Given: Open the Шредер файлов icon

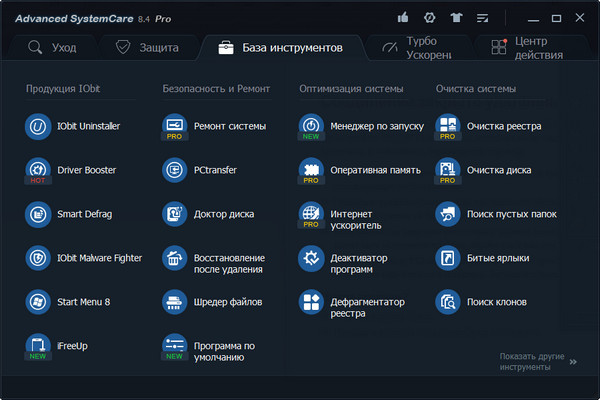Looking at the screenshot, I should [x=175, y=302].
